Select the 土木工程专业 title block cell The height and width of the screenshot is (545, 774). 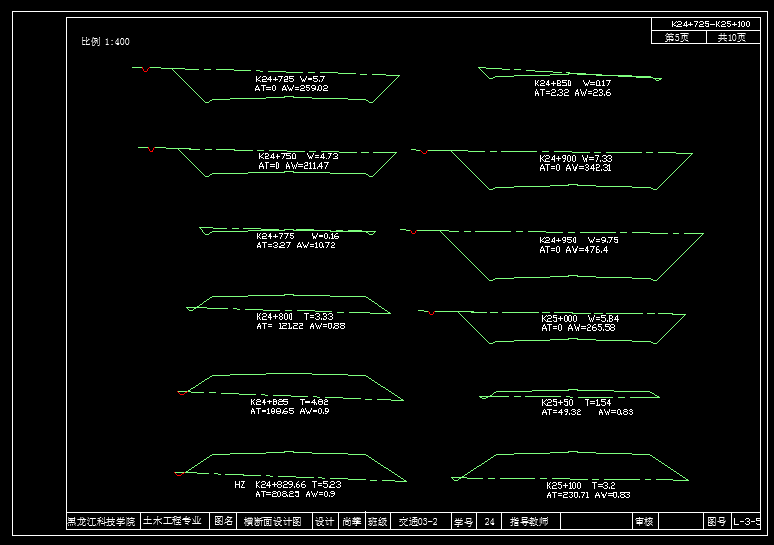coord(172,521)
